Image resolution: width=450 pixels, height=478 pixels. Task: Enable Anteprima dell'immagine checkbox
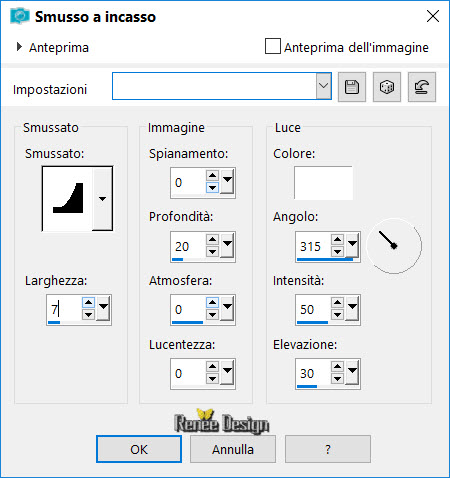pyautogui.click(x=273, y=46)
